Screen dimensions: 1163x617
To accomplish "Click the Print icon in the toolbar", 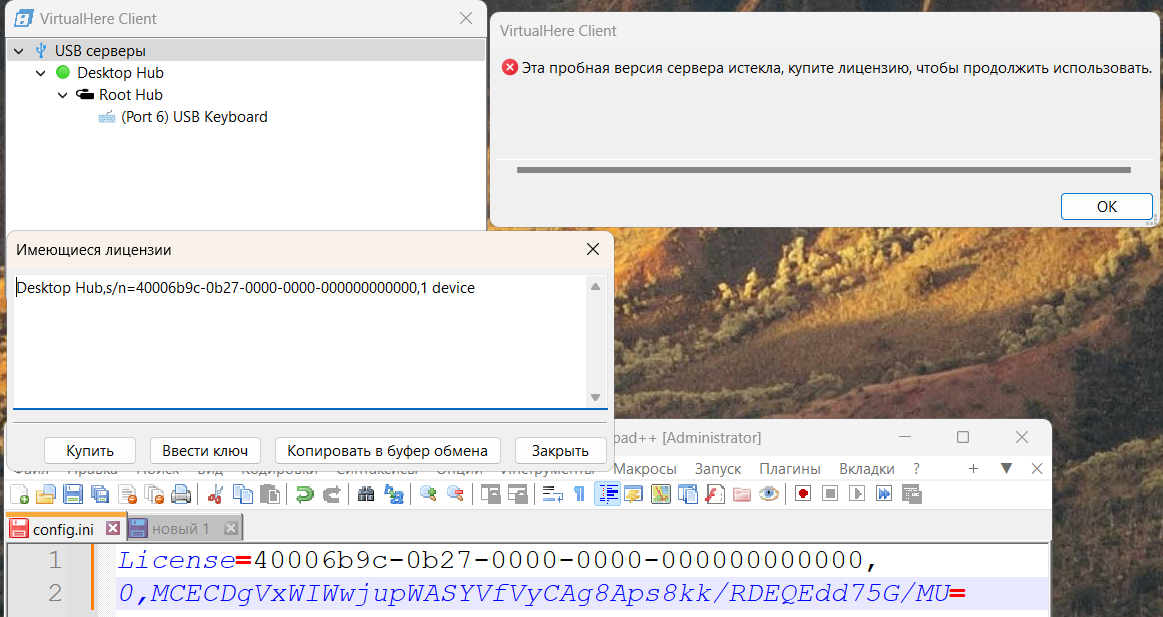I will tap(181, 493).
